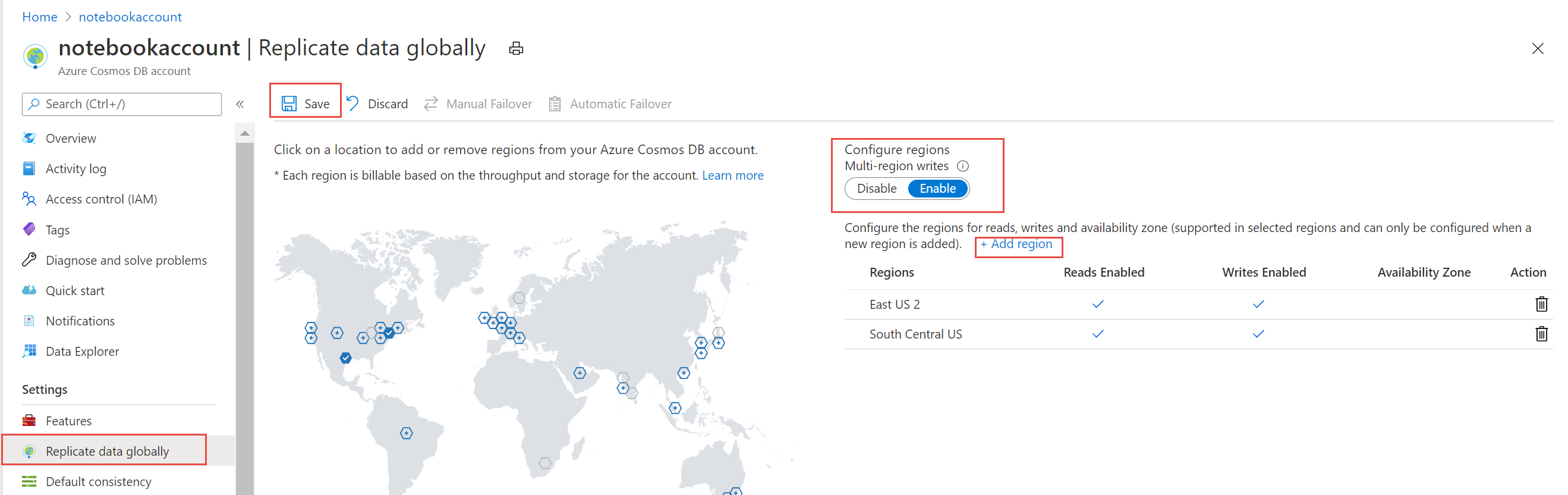Open notebookaccount breadcrumb link
Screen dimensions: 1568x495
[x=130, y=17]
